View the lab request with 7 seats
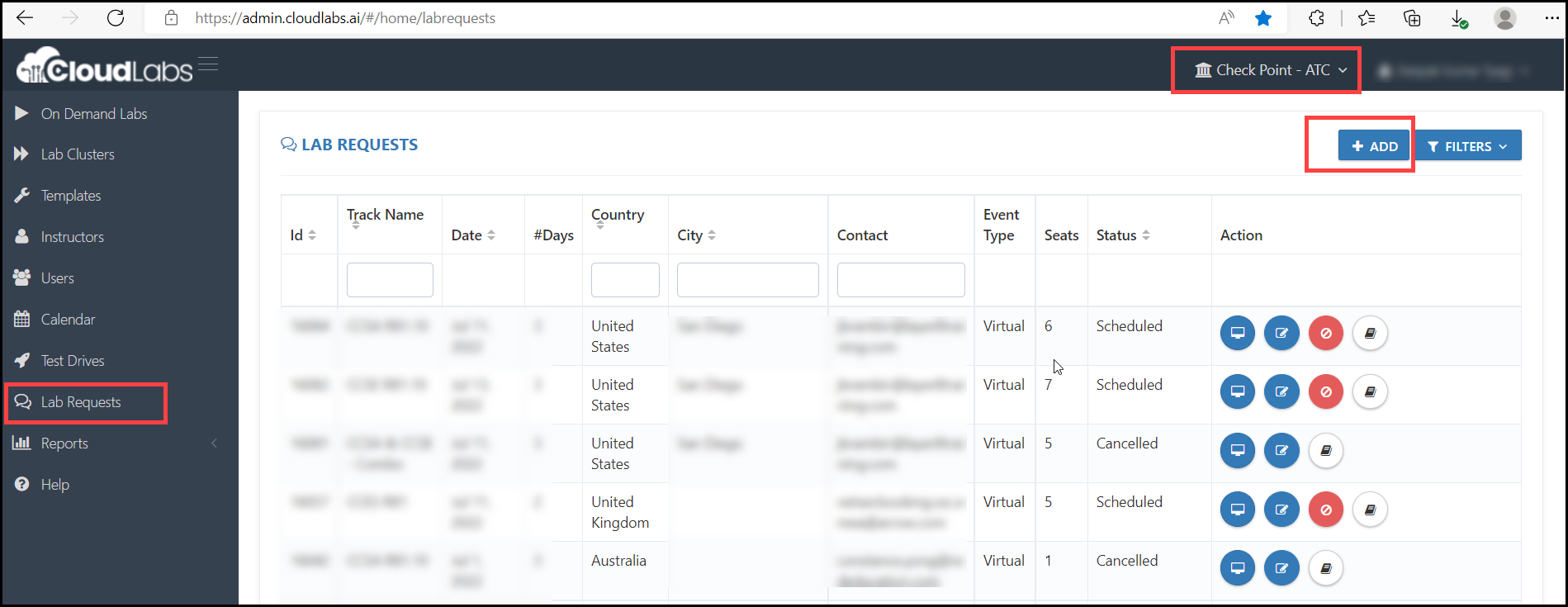This screenshot has height=607, width=1568. 1238,391
